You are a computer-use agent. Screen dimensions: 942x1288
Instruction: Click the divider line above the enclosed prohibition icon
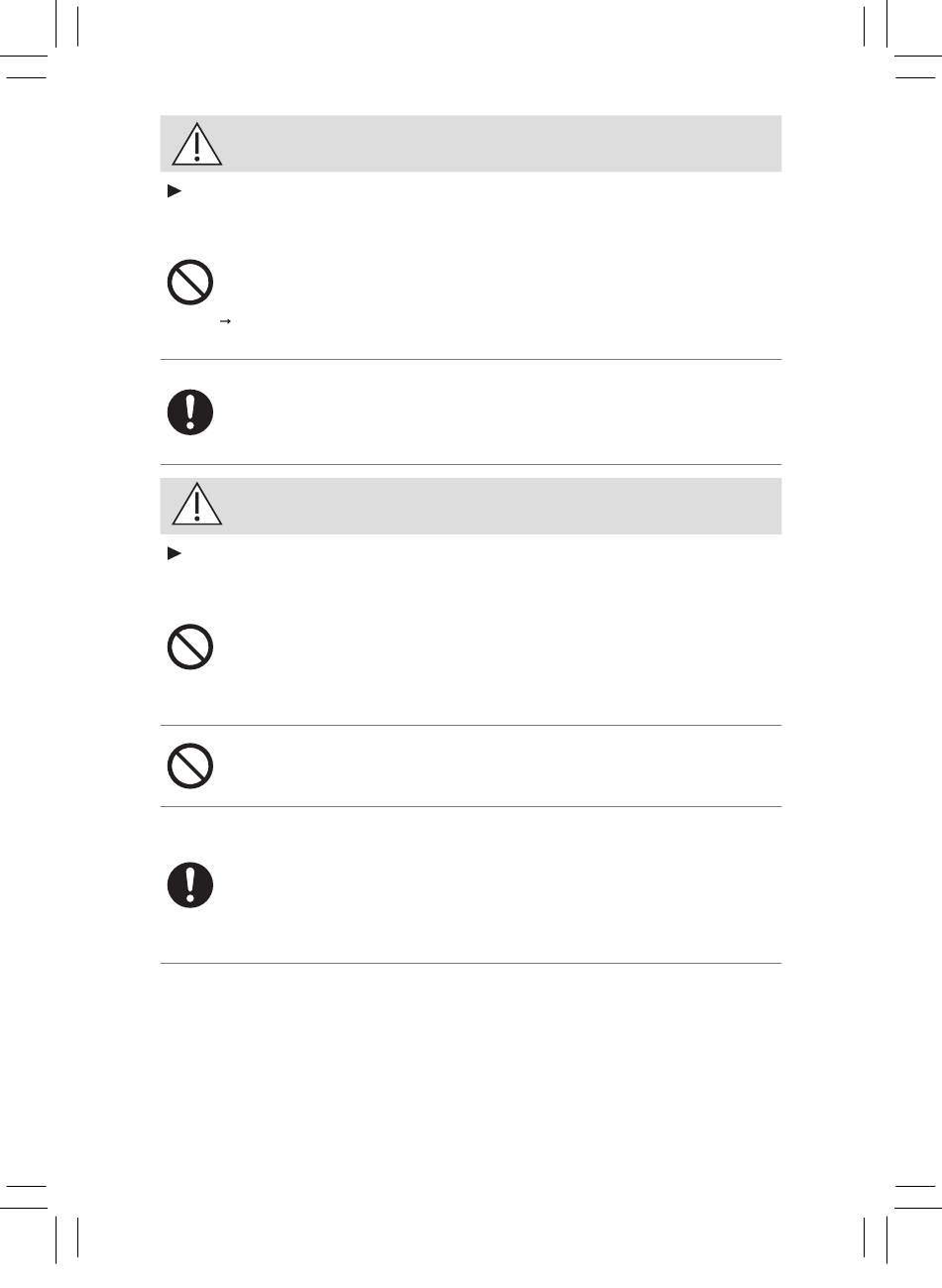[471, 725]
